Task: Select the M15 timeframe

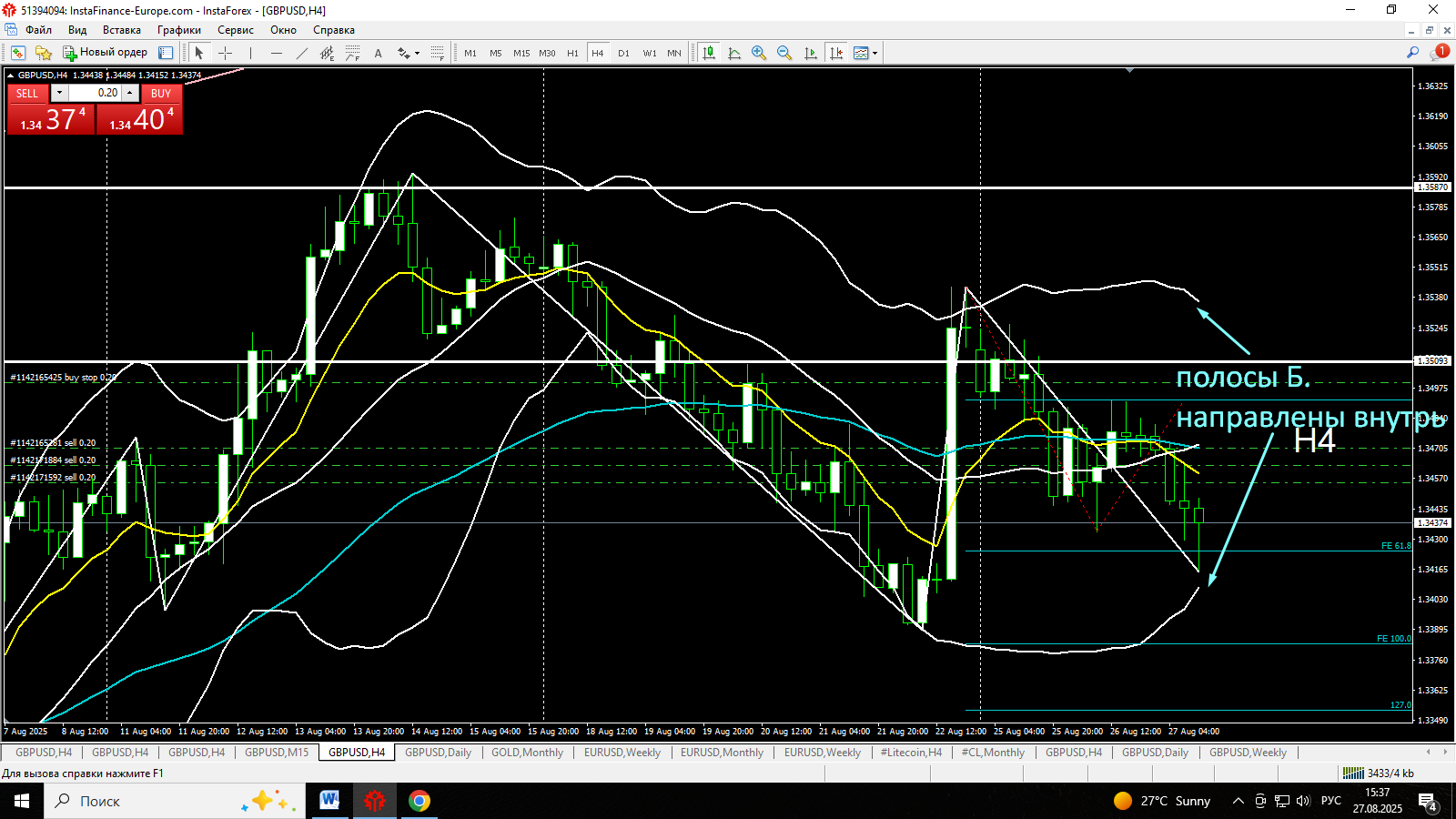Action: [521, 53]
